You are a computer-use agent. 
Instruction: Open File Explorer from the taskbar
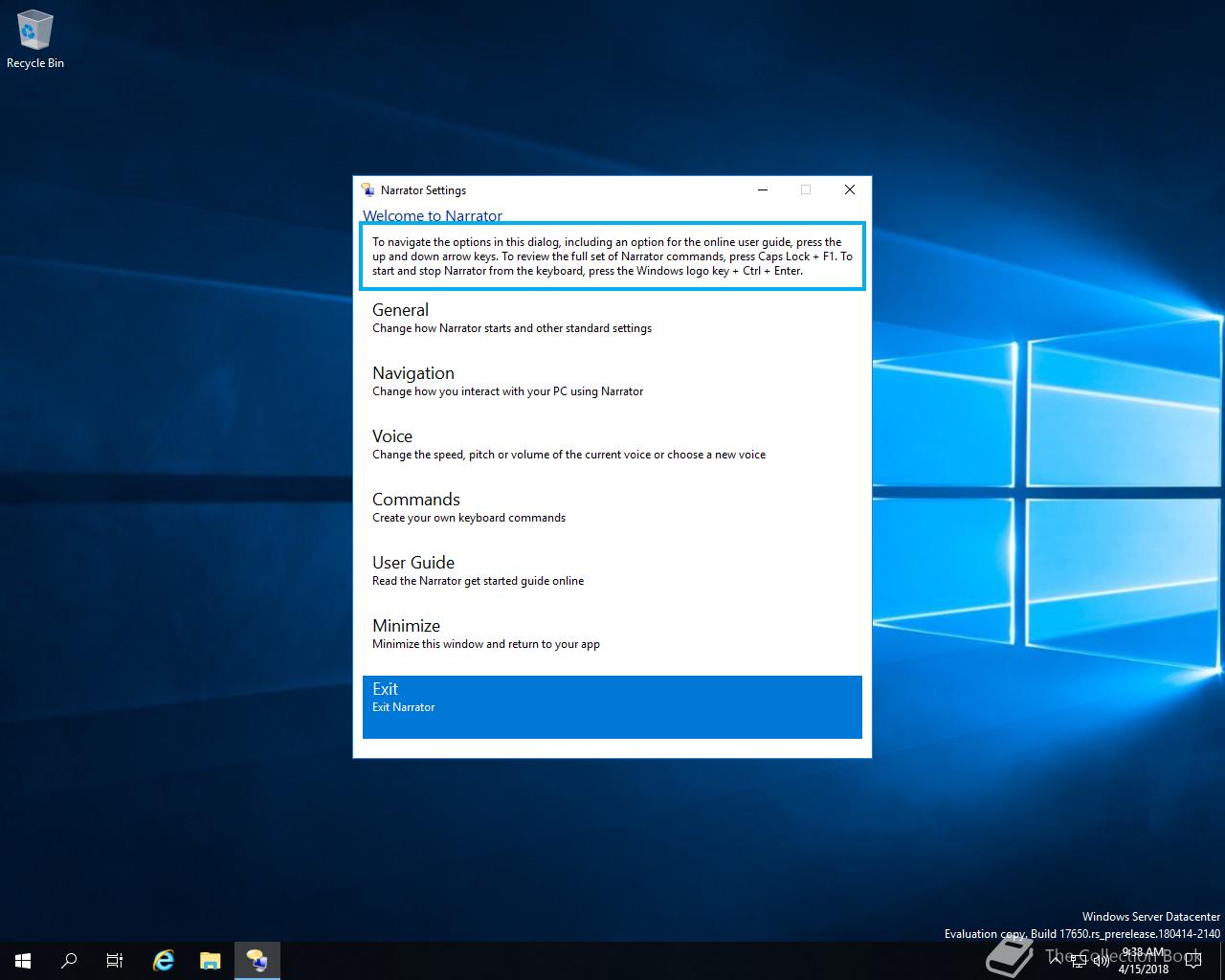(210, 960)
